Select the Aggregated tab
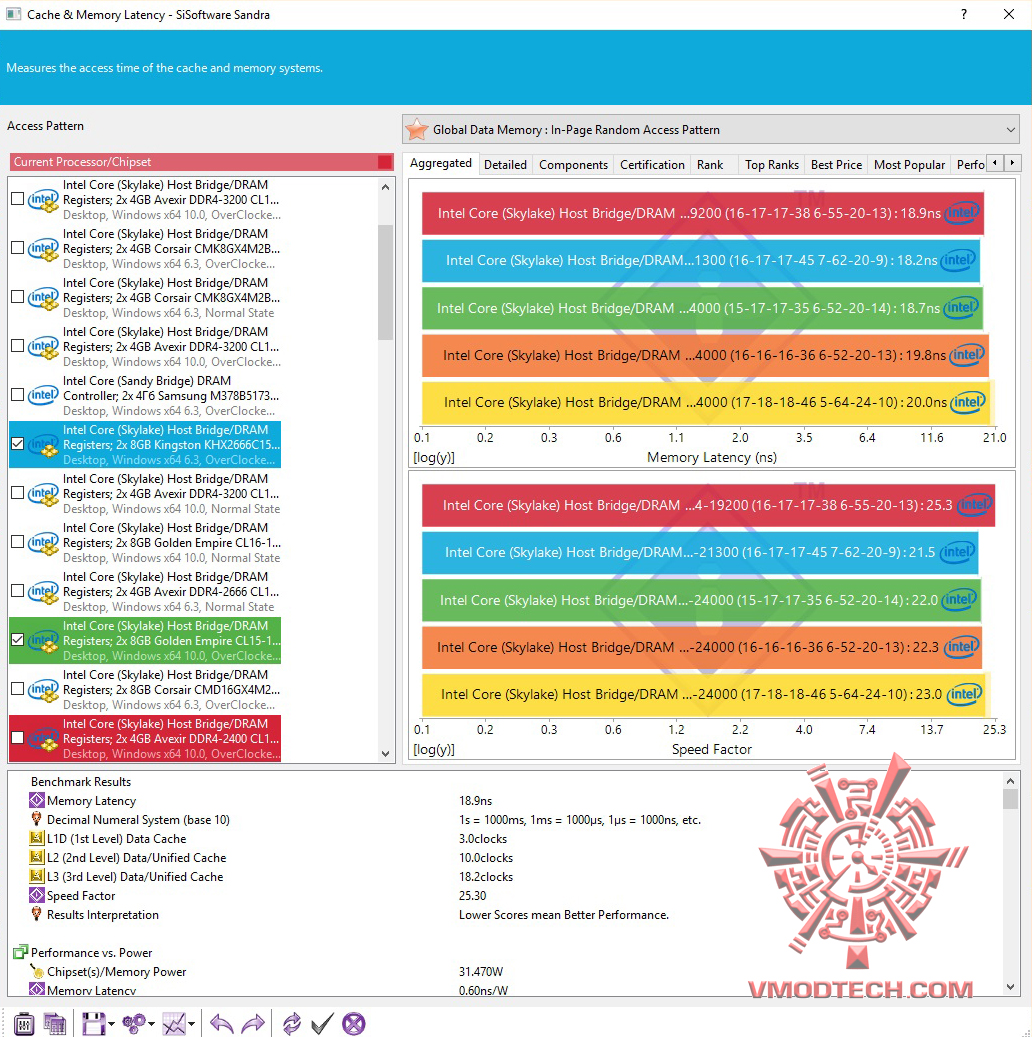 (441, 163)
